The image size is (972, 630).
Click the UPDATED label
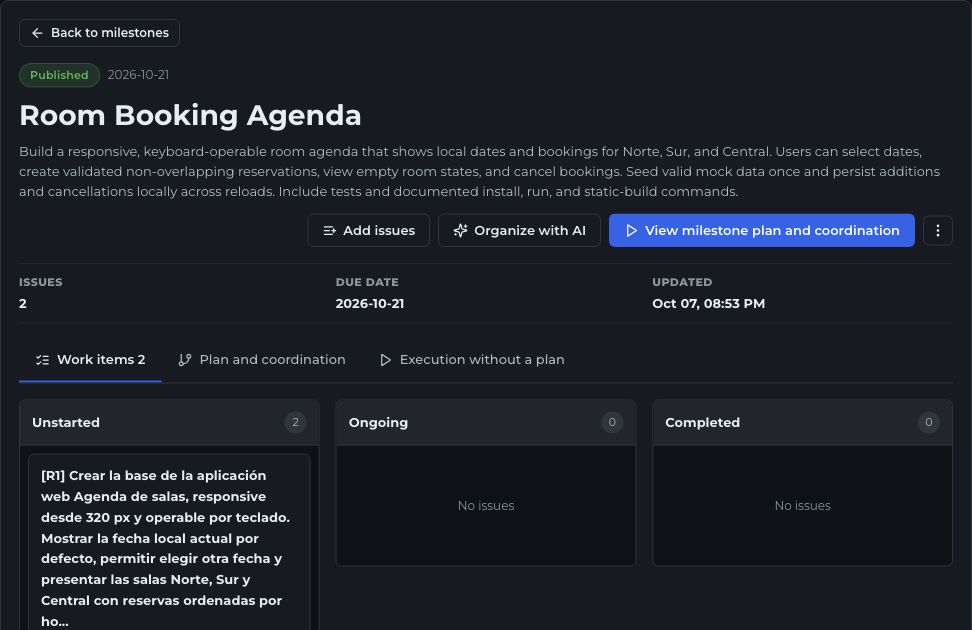click(682, 282)
